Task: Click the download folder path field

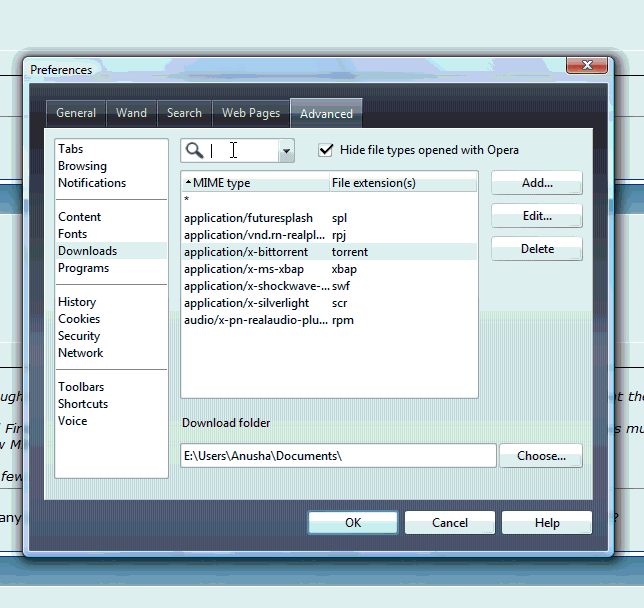Action: (x=338, y=456)
